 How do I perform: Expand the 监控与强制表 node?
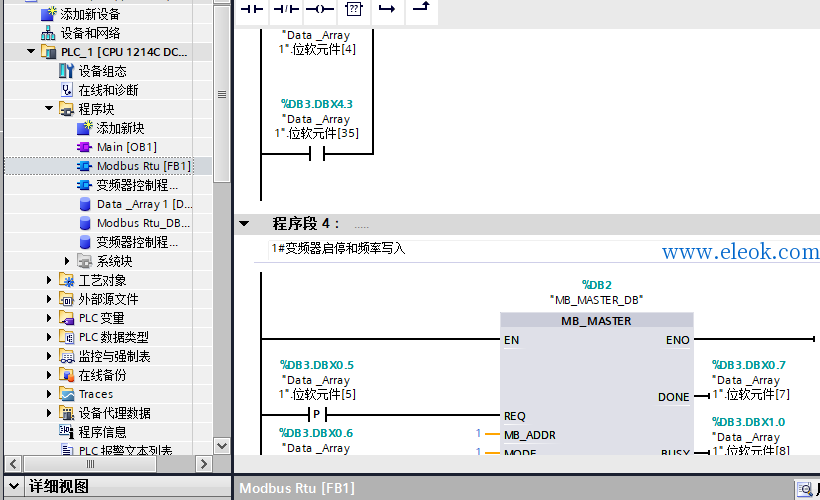49,356
